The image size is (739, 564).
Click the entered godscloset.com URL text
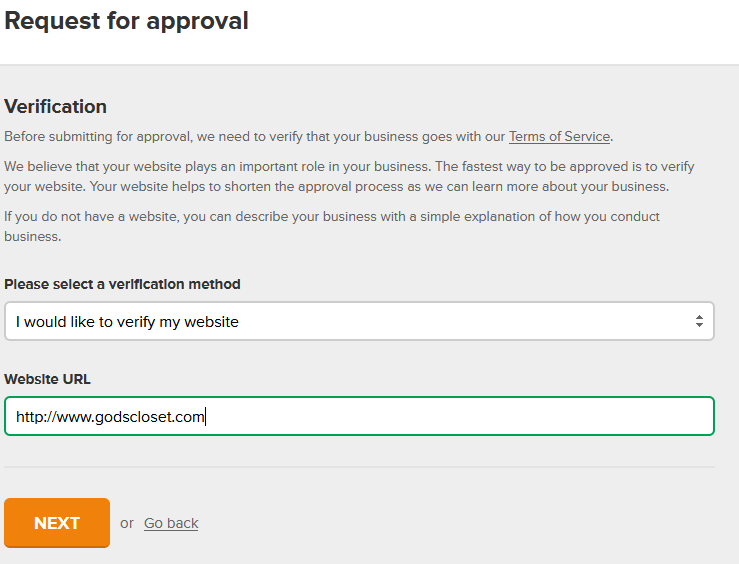tap(110, 416)
